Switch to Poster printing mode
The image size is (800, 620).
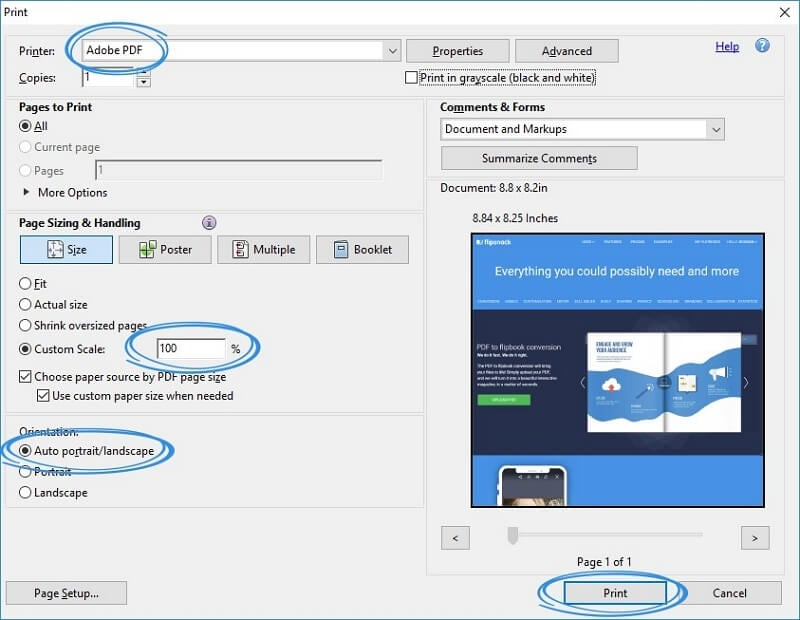(164, 249)
